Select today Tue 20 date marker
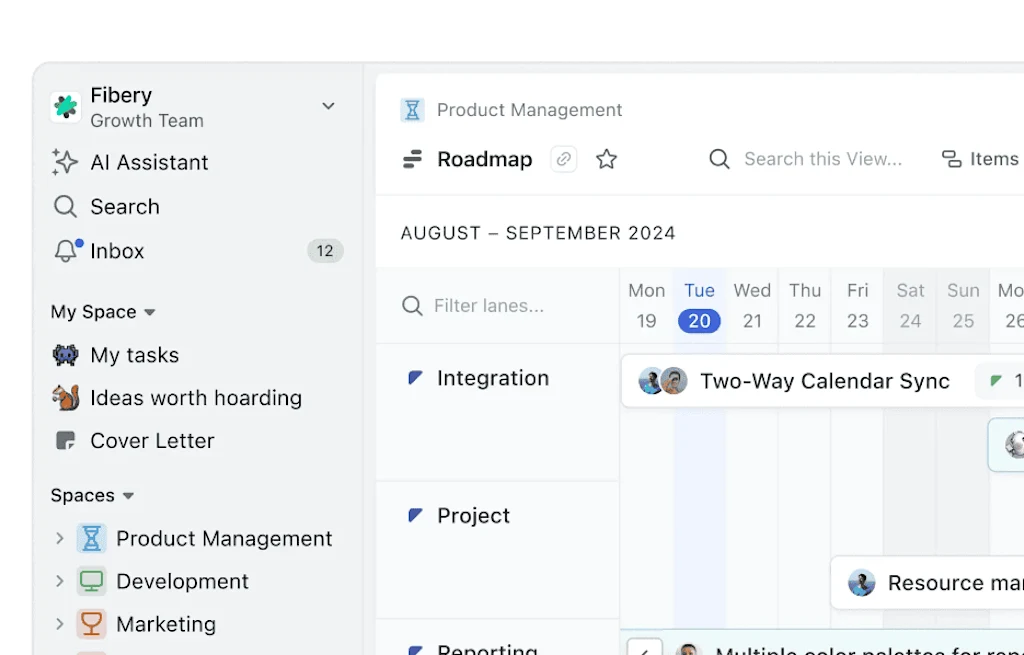Image resolution: width=1024 pixels, height=655 pixels. [699, 321]
